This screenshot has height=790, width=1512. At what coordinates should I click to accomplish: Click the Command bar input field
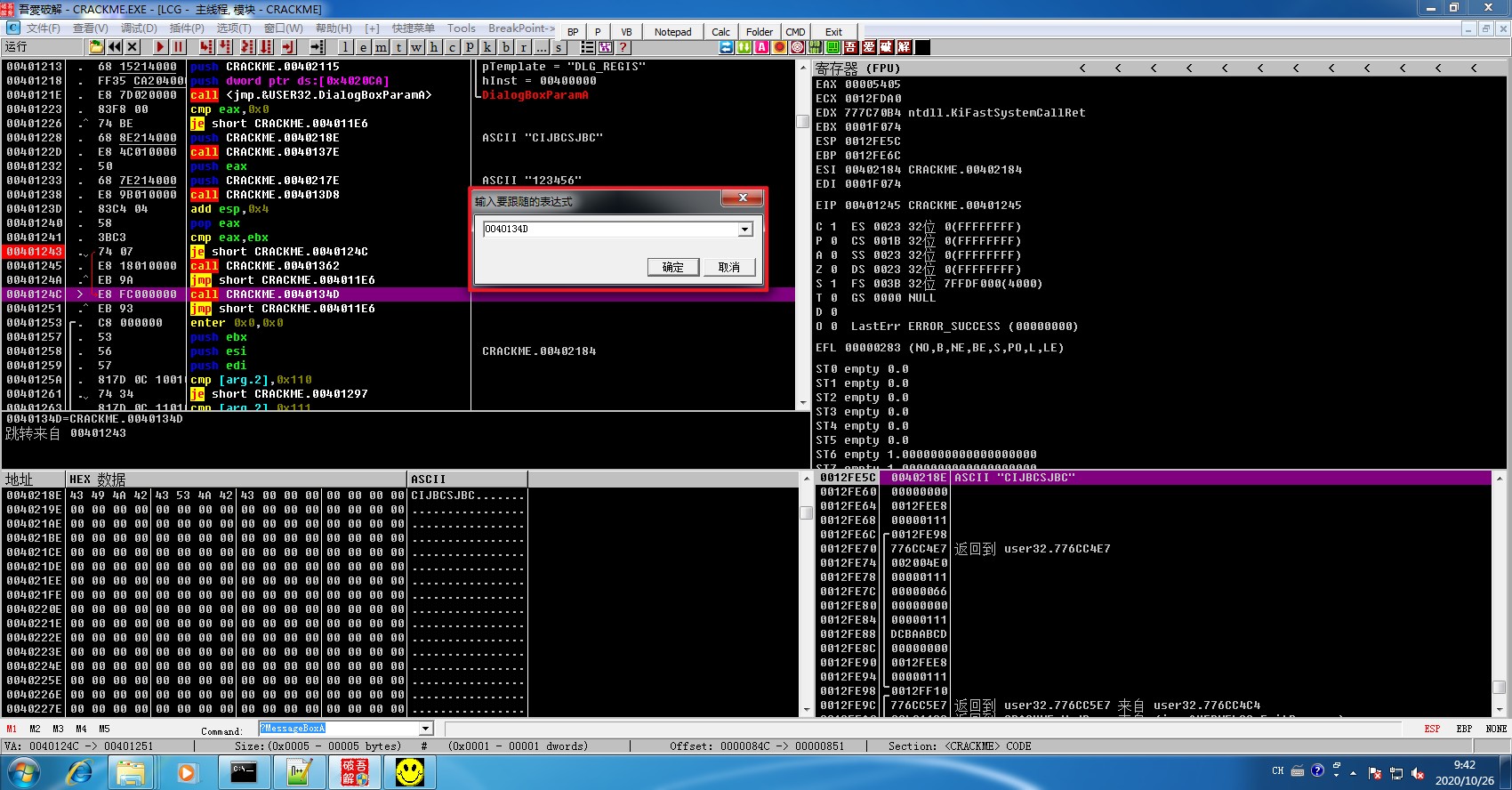click(338, 729)
